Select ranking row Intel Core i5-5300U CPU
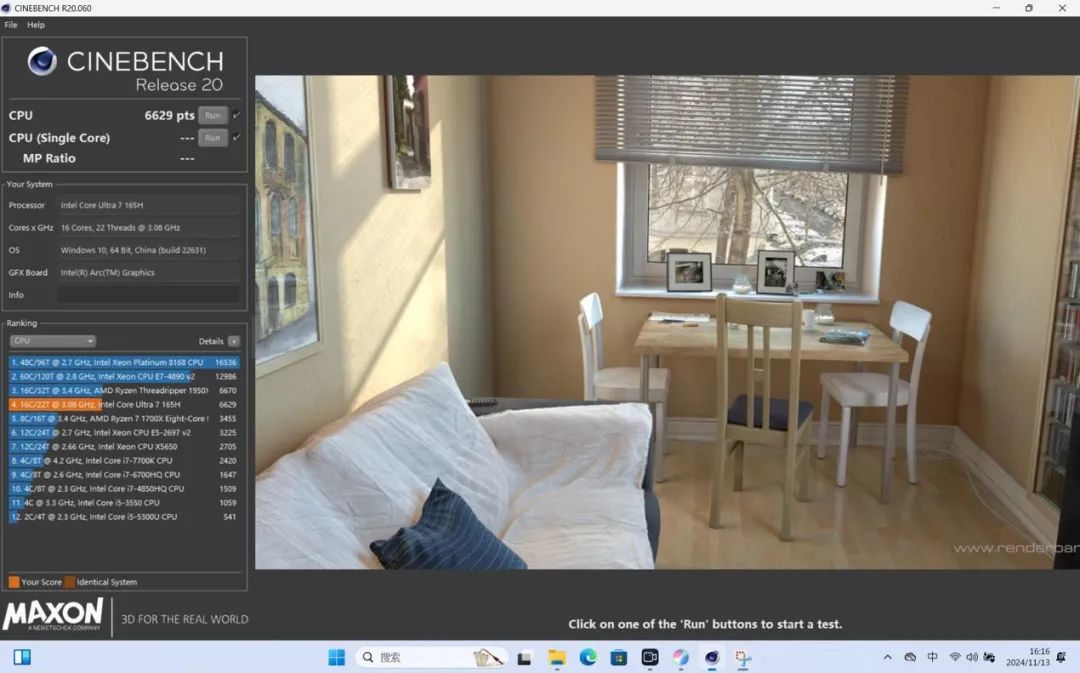This screenshot has height=673, width=1080. tap(124, 517)
